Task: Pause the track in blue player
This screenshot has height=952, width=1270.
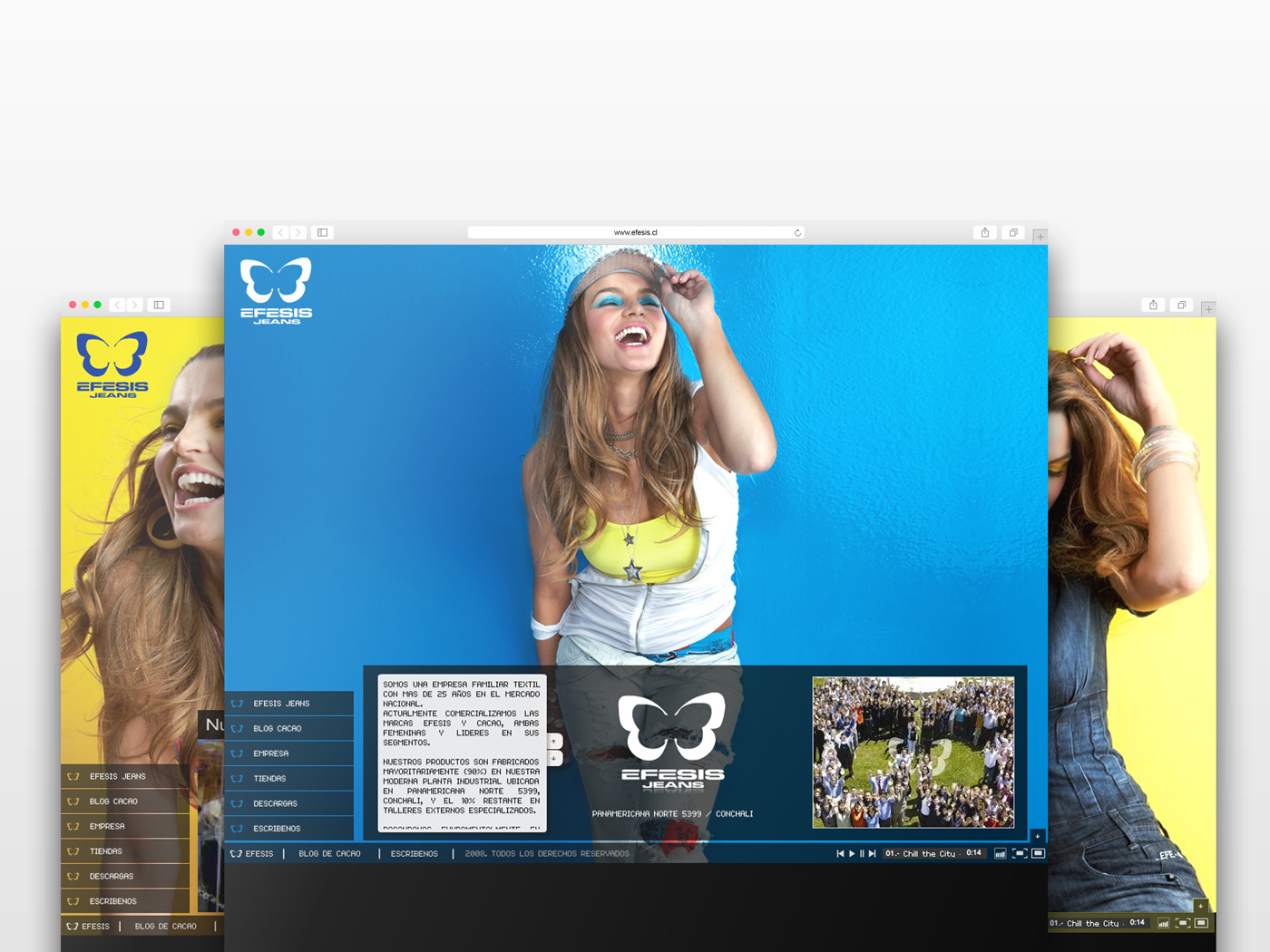Action: pyautogui.click(x=862, y=854)
